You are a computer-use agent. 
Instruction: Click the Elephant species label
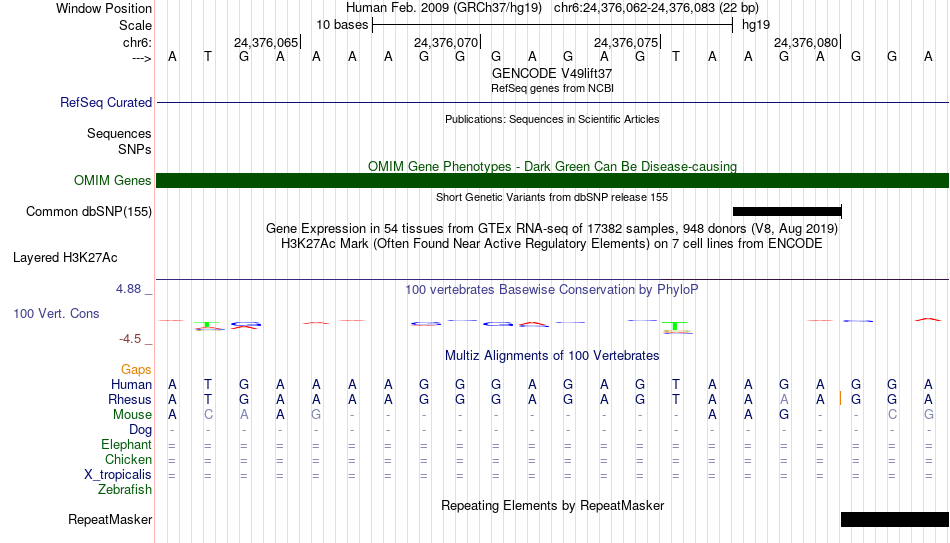point(127,445)
